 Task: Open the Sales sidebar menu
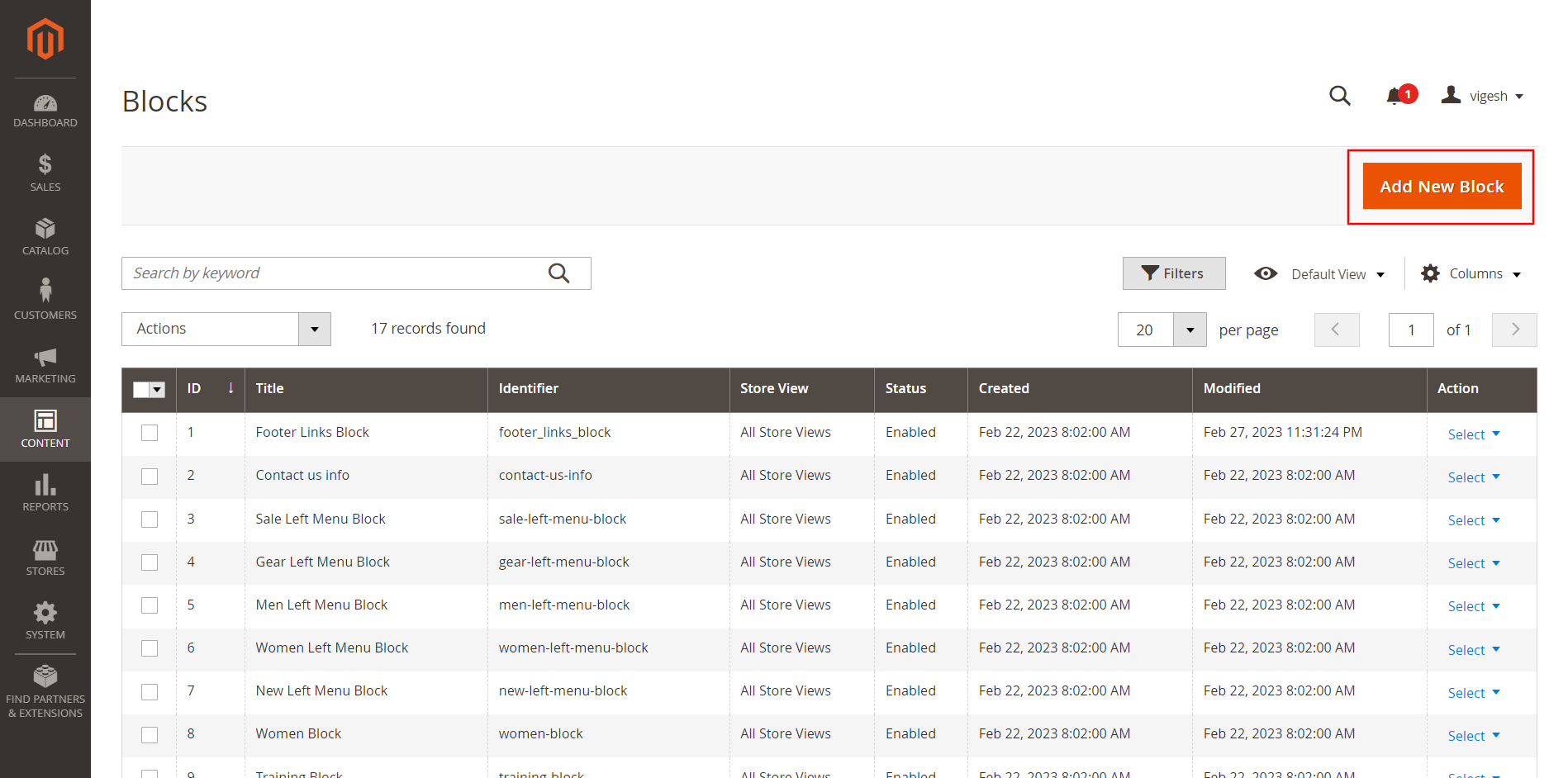click(45, 174)
